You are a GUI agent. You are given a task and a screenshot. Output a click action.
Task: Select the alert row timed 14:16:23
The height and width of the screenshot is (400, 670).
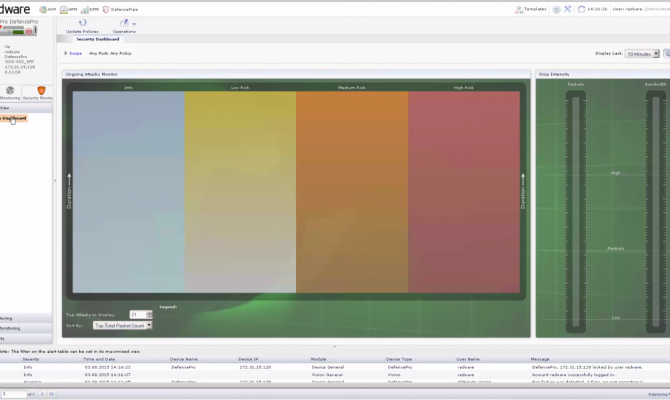[x=335, y=367]
